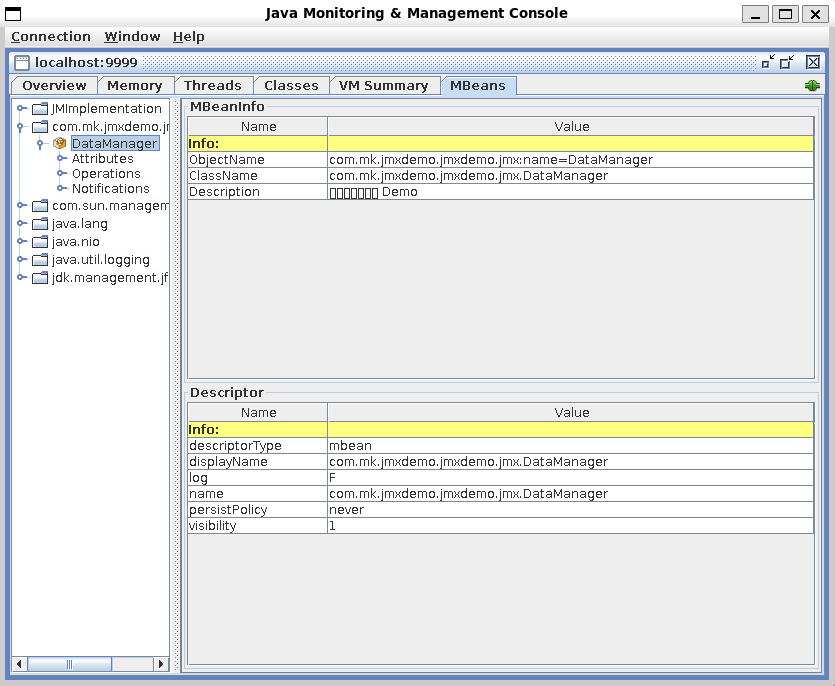Open the Connection menu
Screen dimensions: 835x686
point(51,37)
